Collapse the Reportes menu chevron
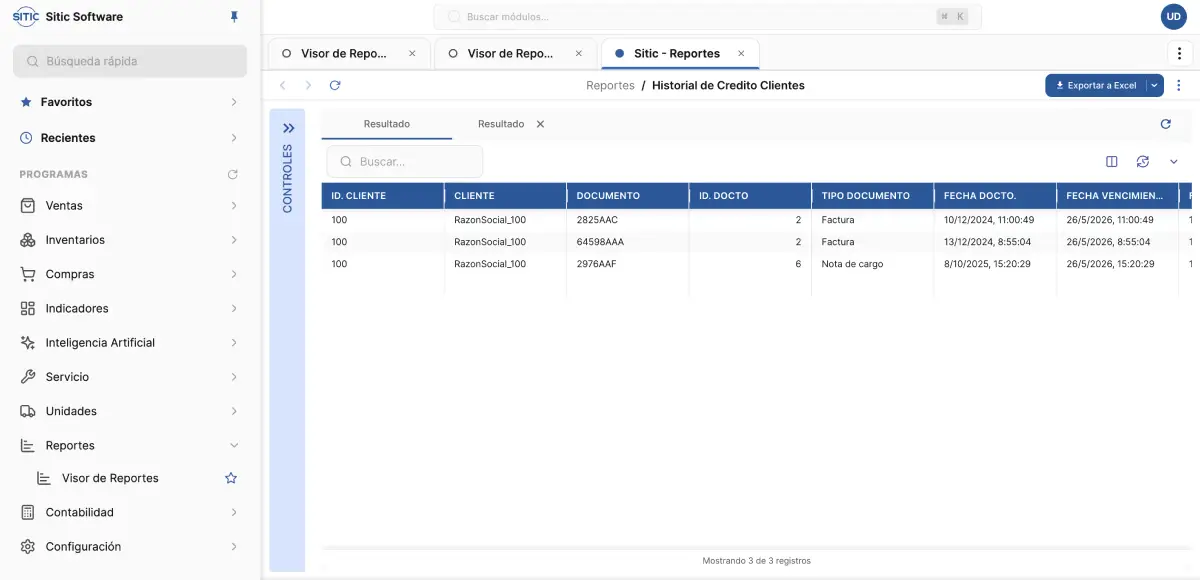The image size is (1200, 580). (x=234, y=445)
